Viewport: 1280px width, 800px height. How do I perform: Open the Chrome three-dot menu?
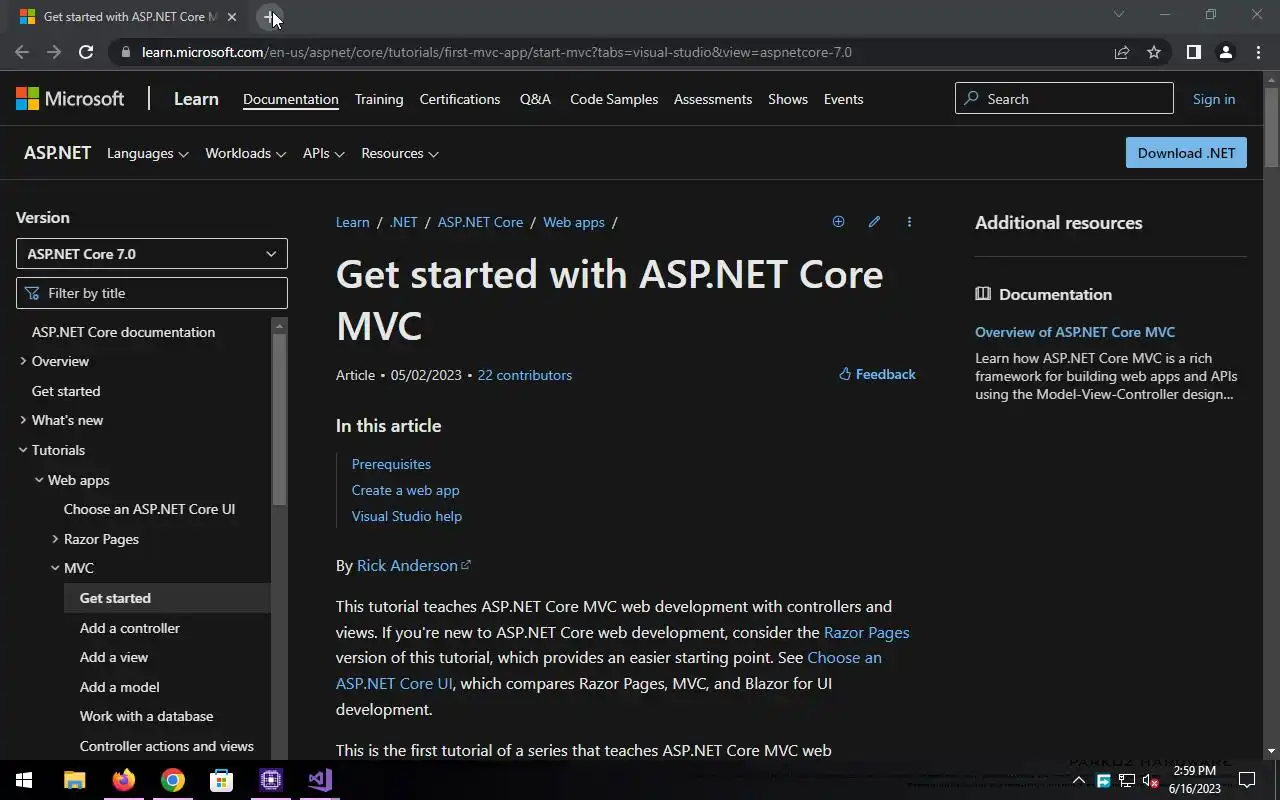(1258, 52)
